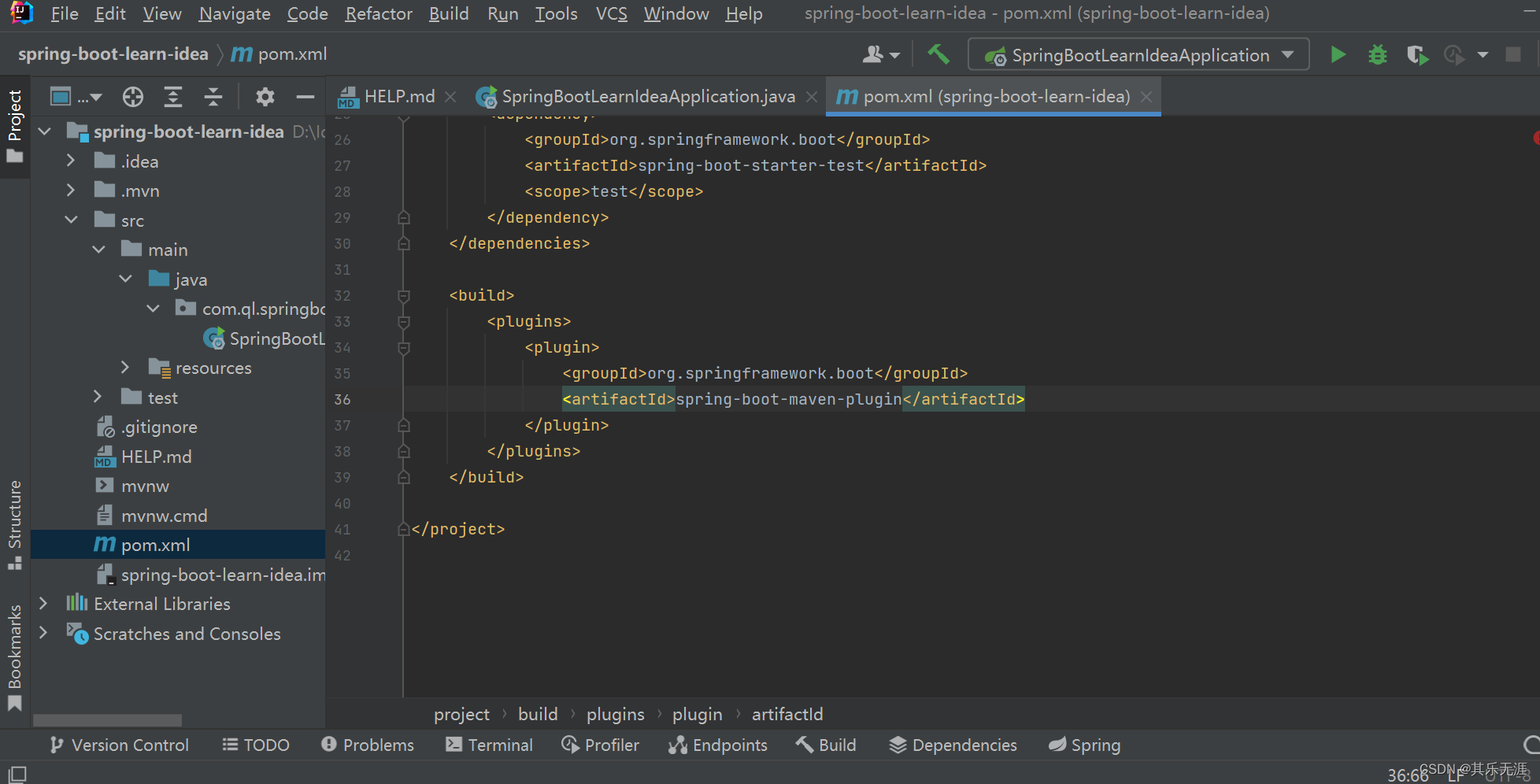Click the project tree horizontal scrollbar
The width and height of the screenshot is (1540, 784).
tap(107, 720)
